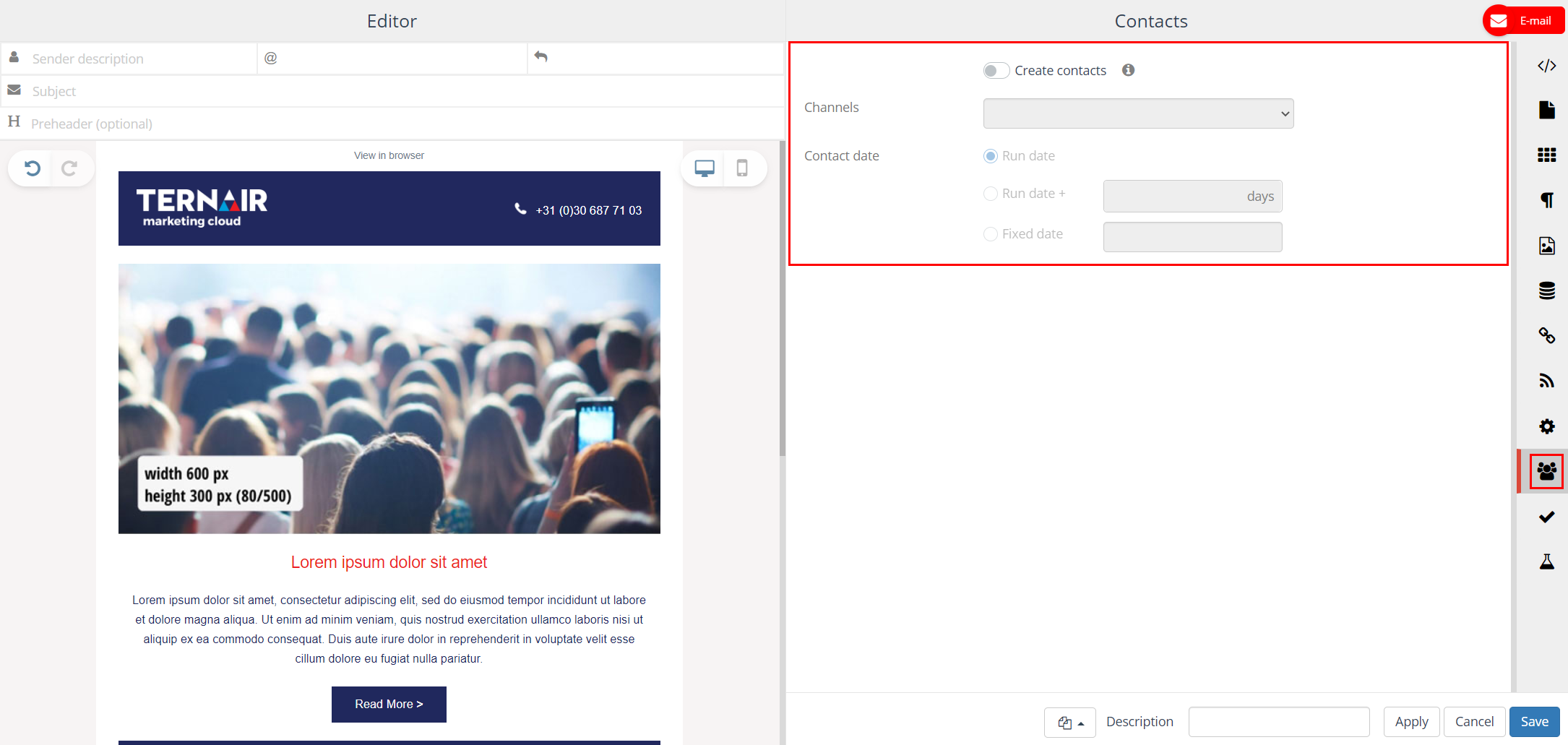Switch to mobile preview
Image resolution: width=1568 pixels, height=745 pixels.
click(741, 168)
